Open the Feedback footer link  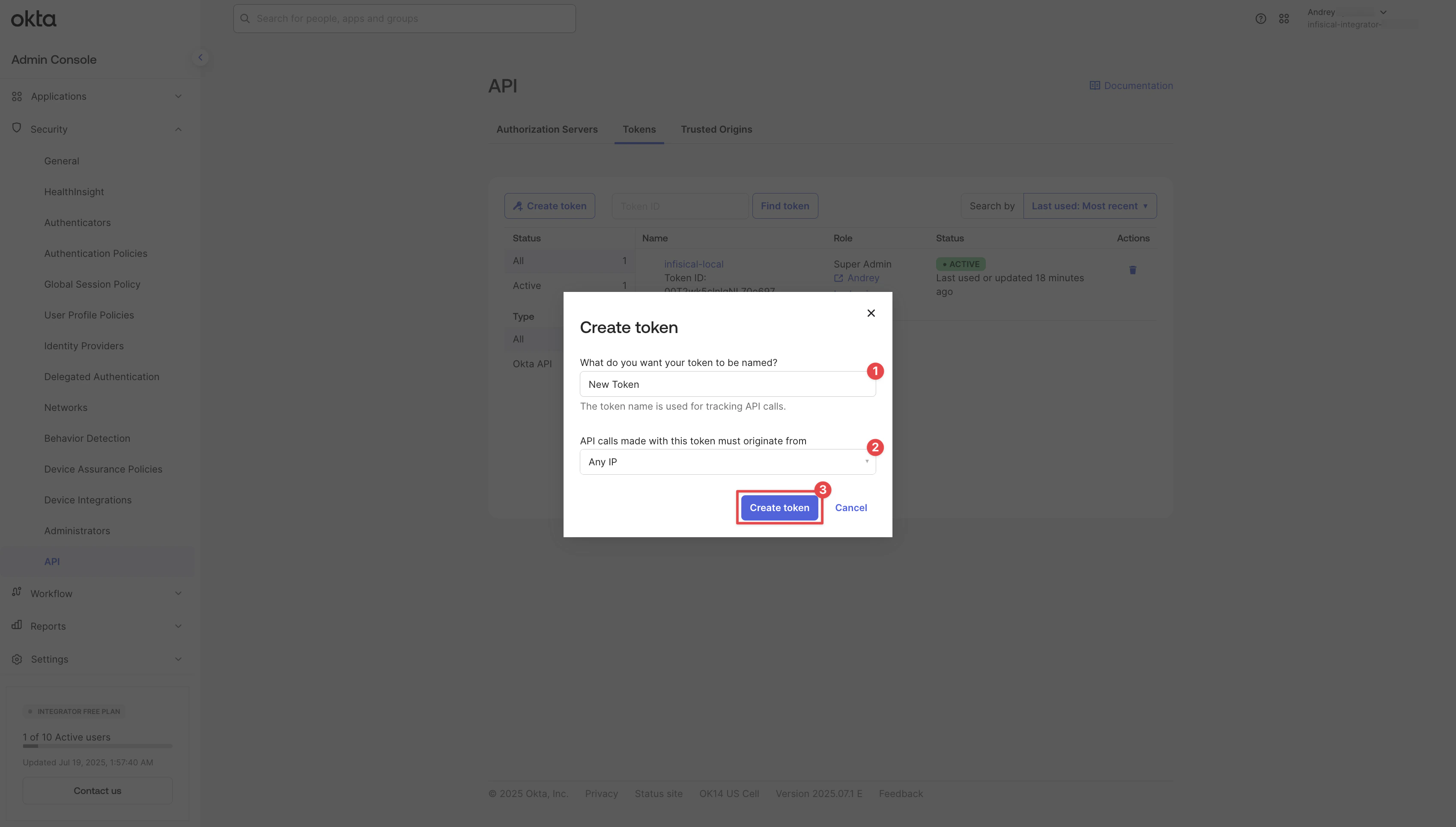(901, 794)
